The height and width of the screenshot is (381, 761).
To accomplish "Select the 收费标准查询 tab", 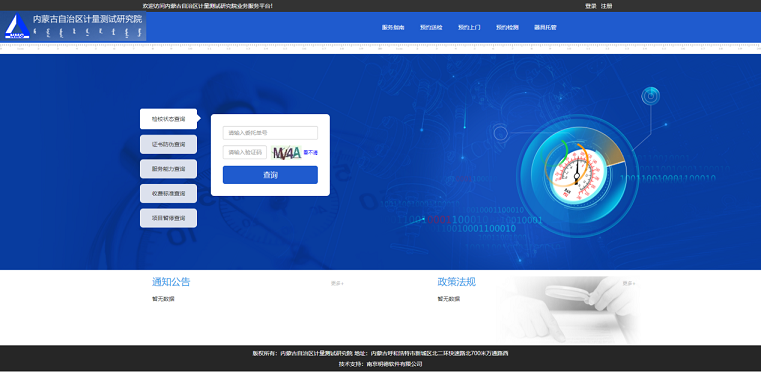I will tap(168, 194).
